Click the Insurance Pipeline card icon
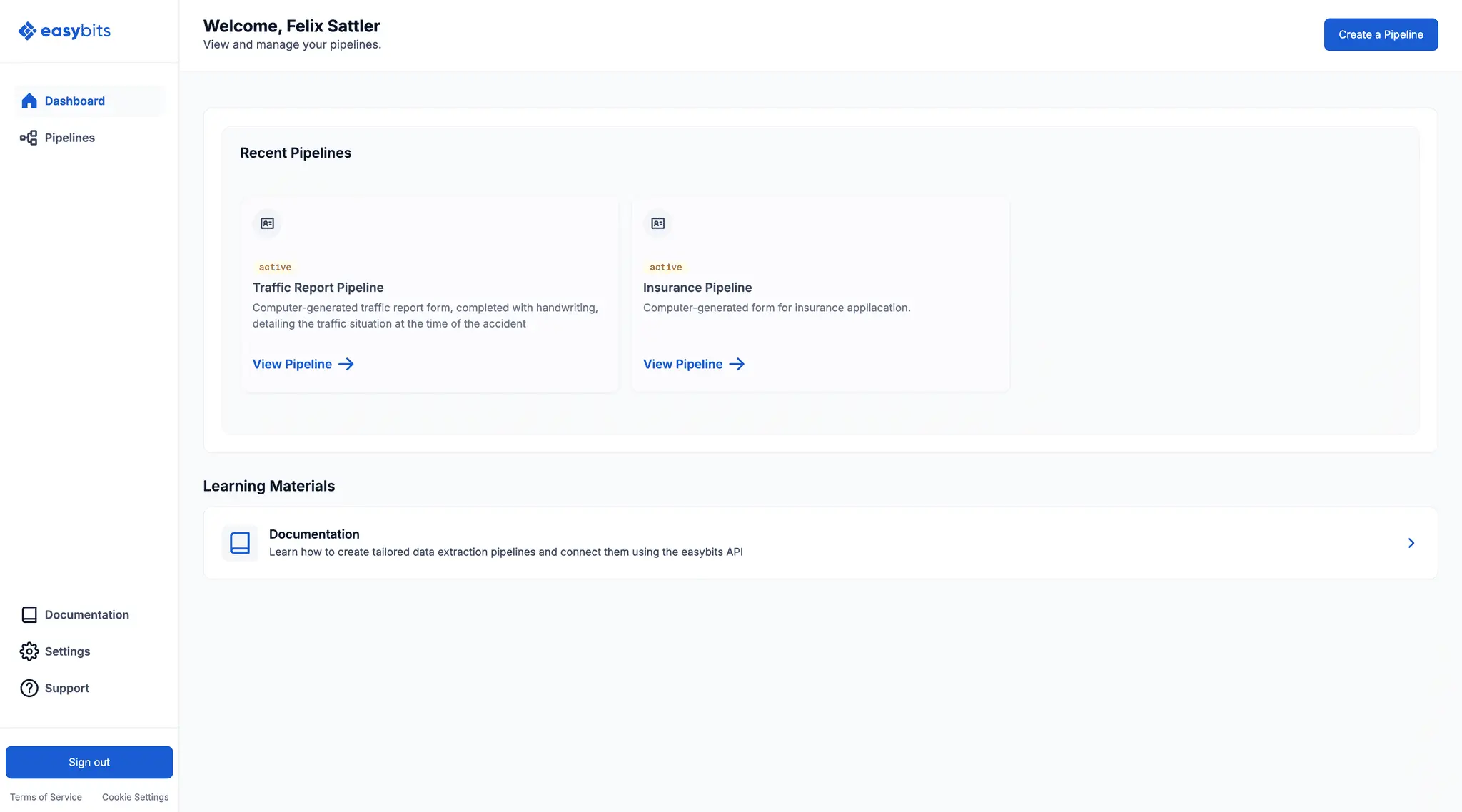The width and height of the screenshot is (1462, 812). tap(658, 223)
